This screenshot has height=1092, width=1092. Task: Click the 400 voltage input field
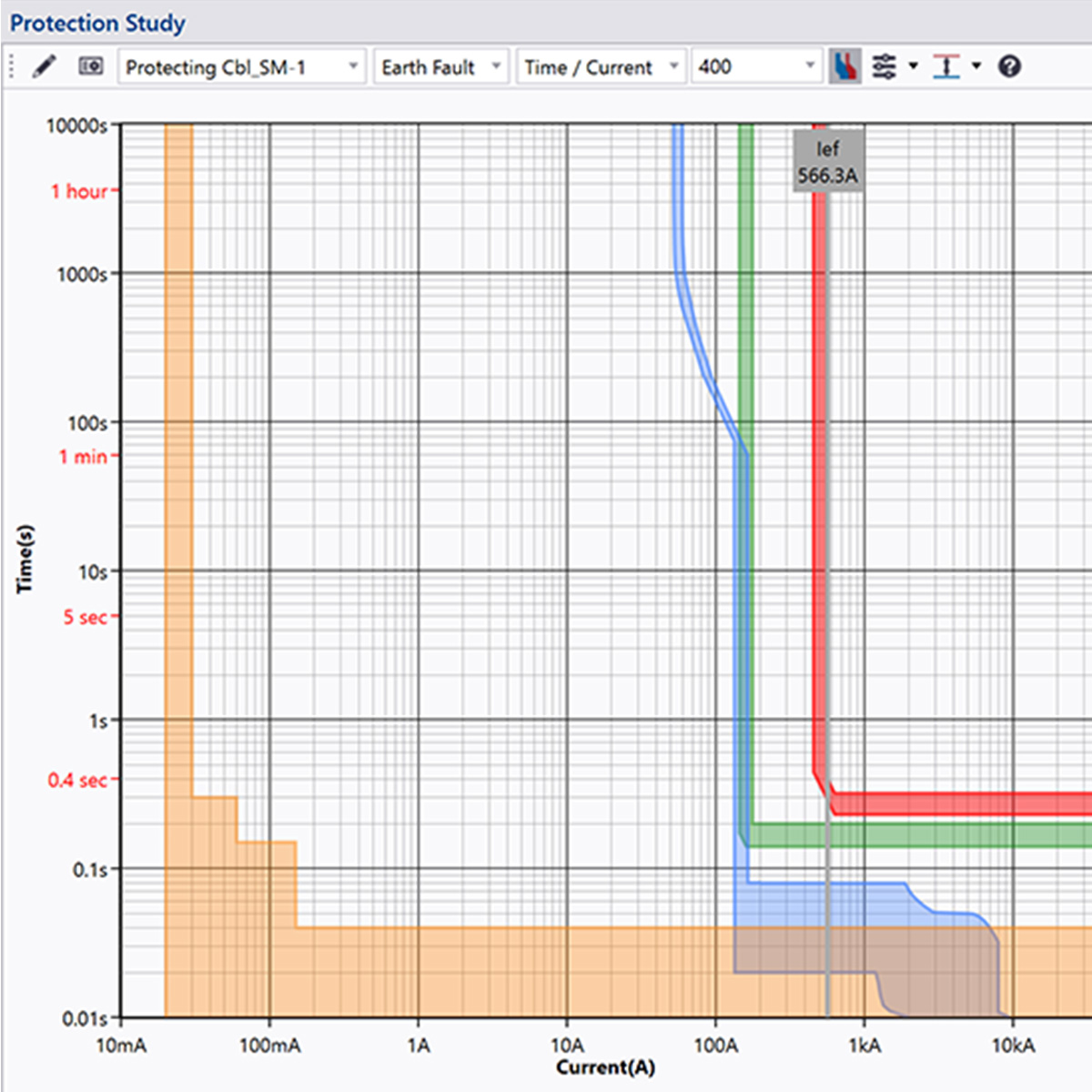pos(744,66)
